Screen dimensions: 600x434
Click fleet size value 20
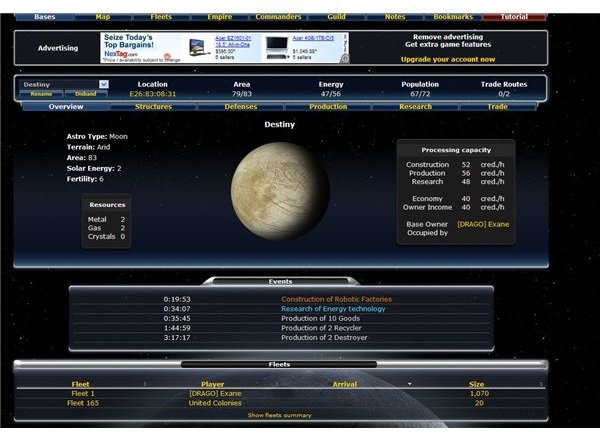479,403
